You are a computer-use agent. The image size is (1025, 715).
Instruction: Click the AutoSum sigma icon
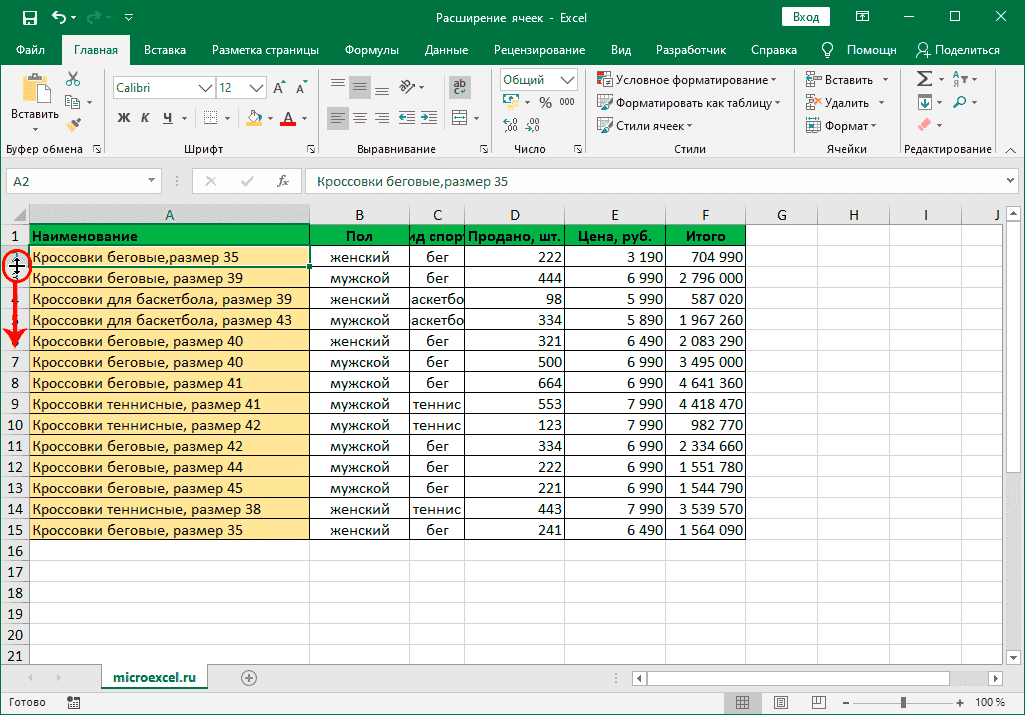924,79
